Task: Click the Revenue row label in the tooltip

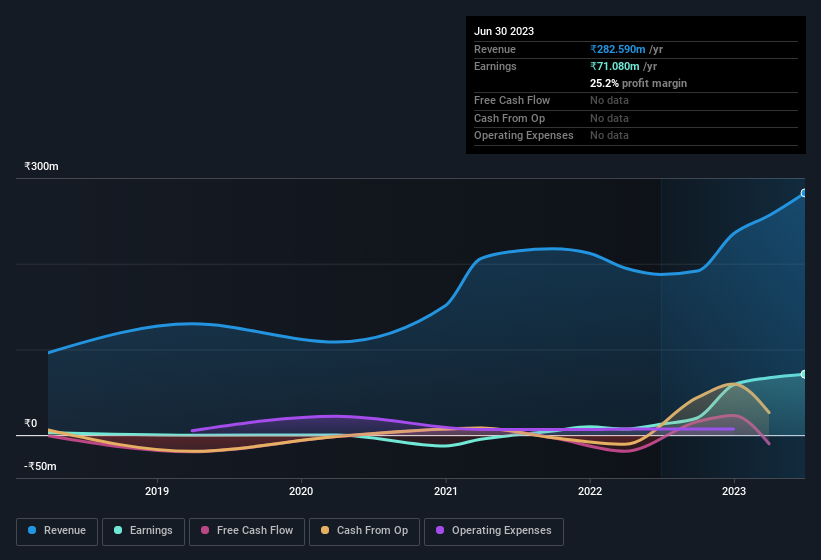Action: click(495, 49)
